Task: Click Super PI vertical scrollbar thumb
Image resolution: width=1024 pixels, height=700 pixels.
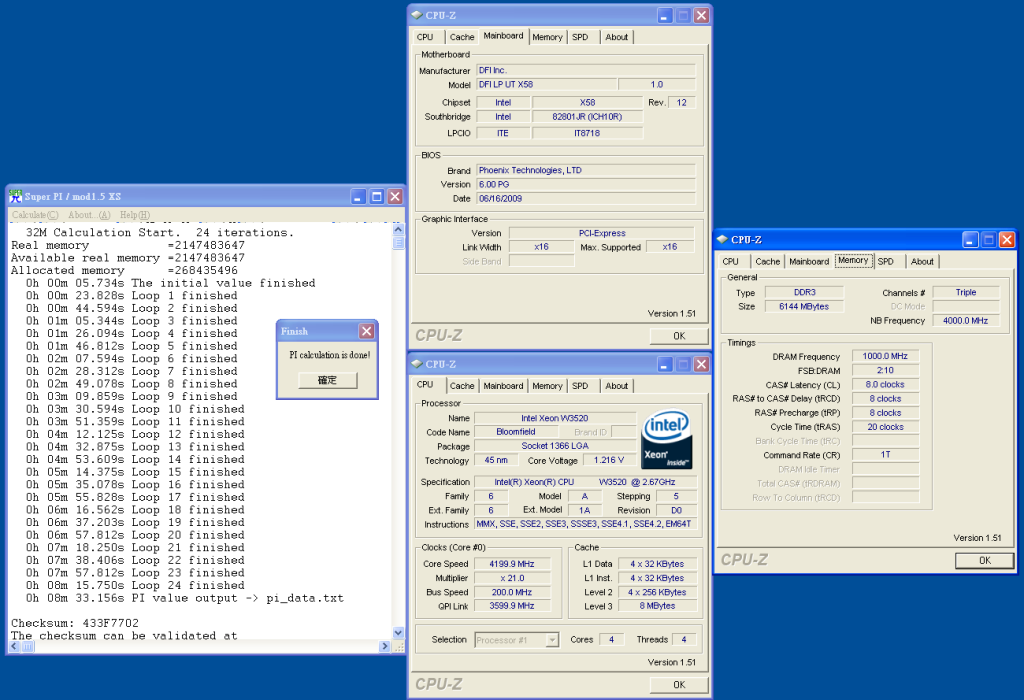Action: 398,243
